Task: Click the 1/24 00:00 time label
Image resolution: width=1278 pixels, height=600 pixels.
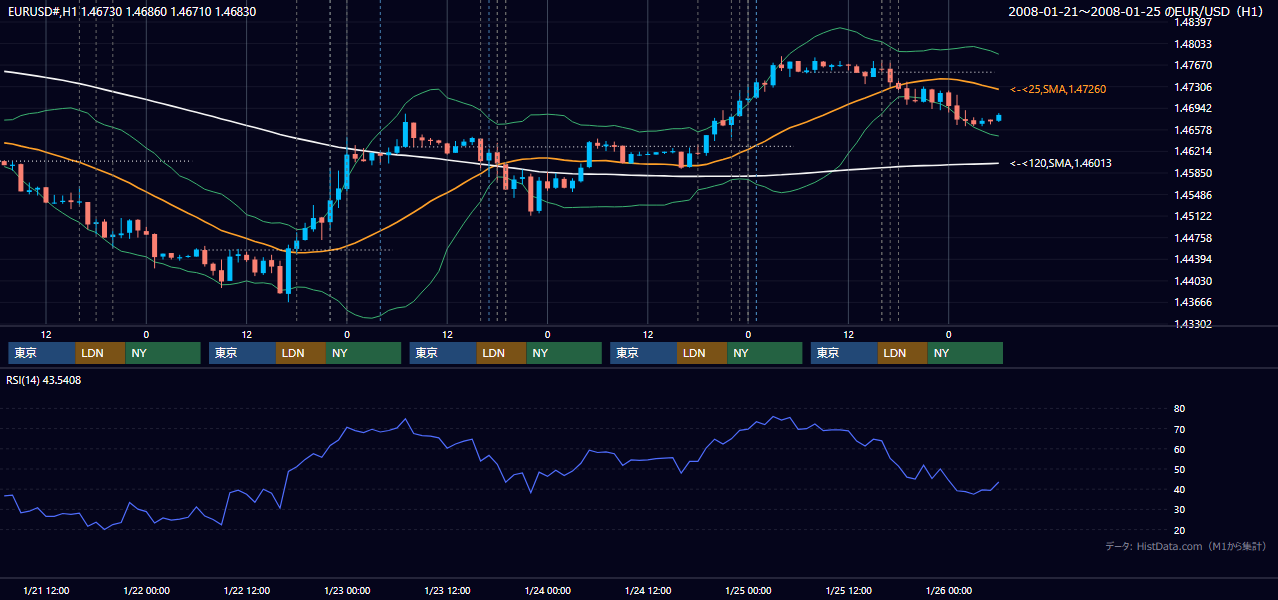Action: [547, 590]
